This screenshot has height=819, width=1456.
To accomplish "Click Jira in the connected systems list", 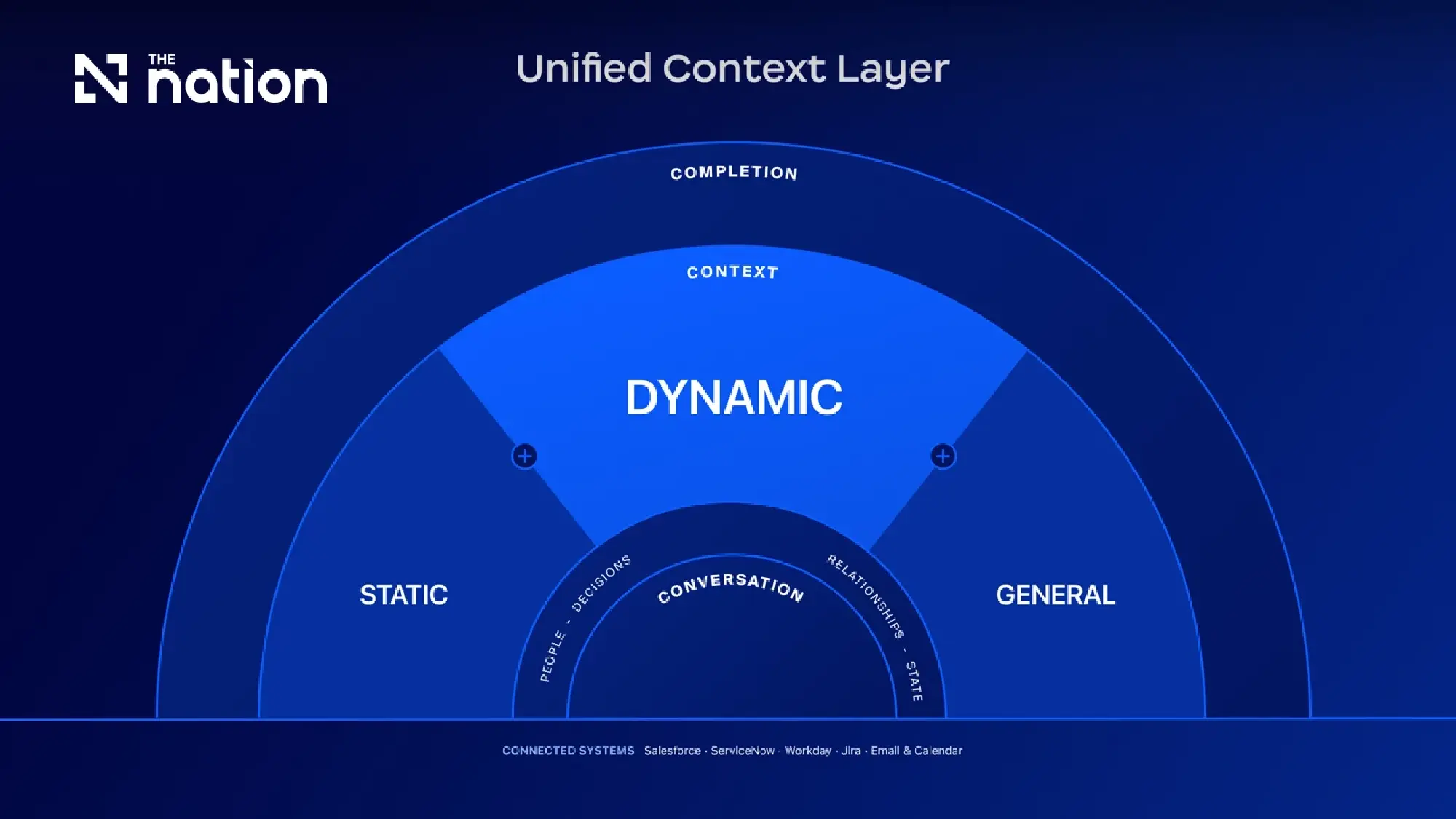I will [851, 751].
